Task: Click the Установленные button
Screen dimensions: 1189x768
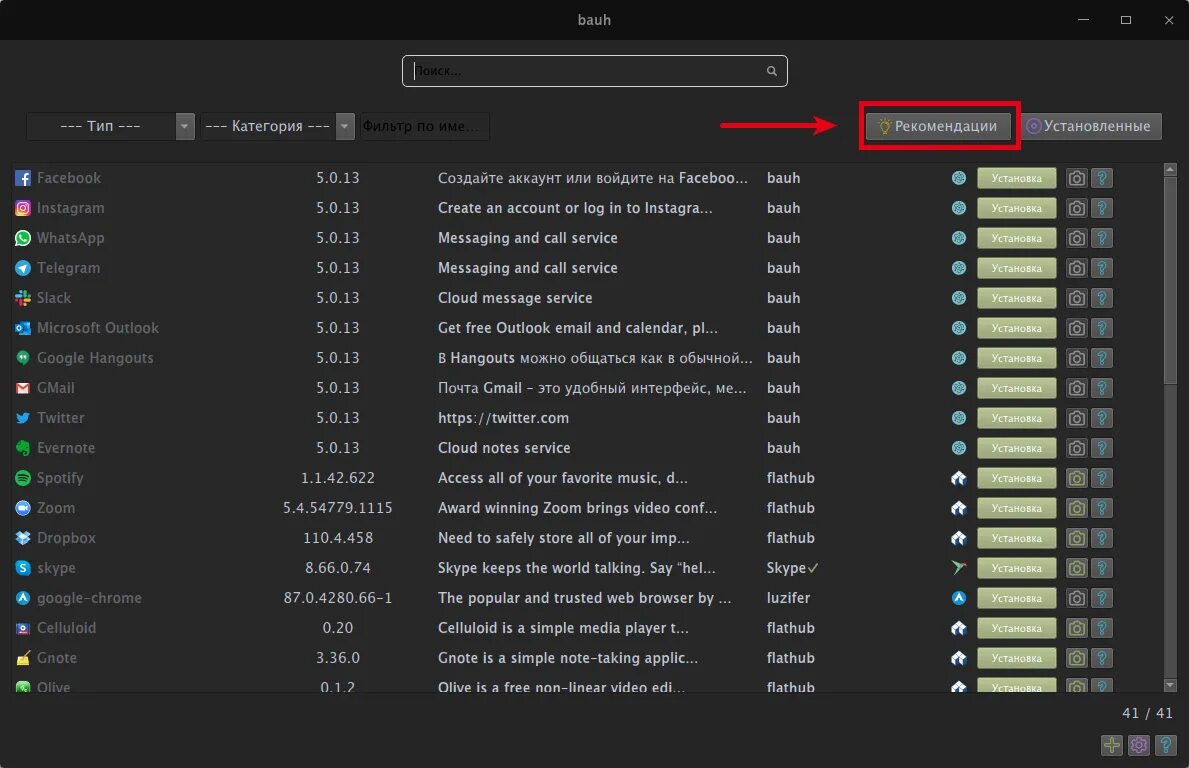Action: (1089, 126)
